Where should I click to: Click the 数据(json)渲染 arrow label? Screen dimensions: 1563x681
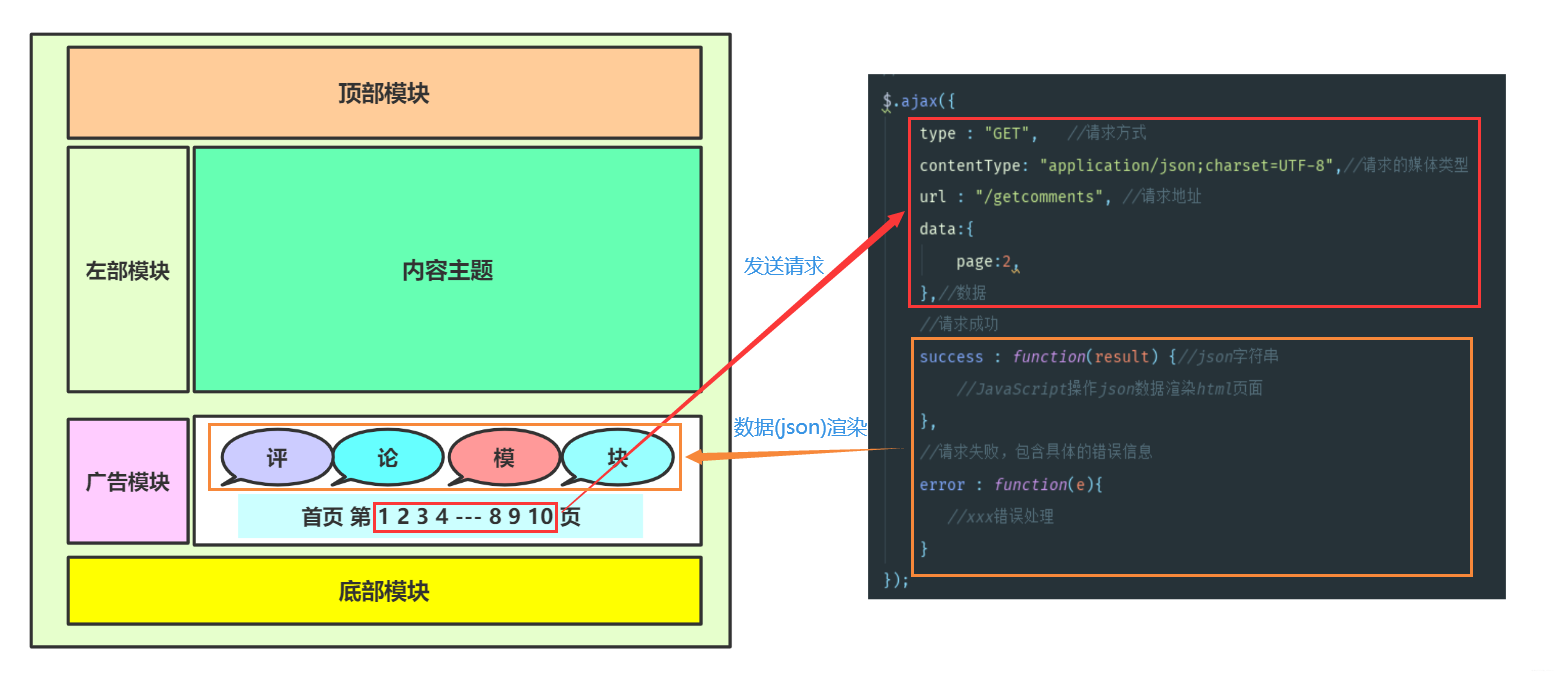801,428
